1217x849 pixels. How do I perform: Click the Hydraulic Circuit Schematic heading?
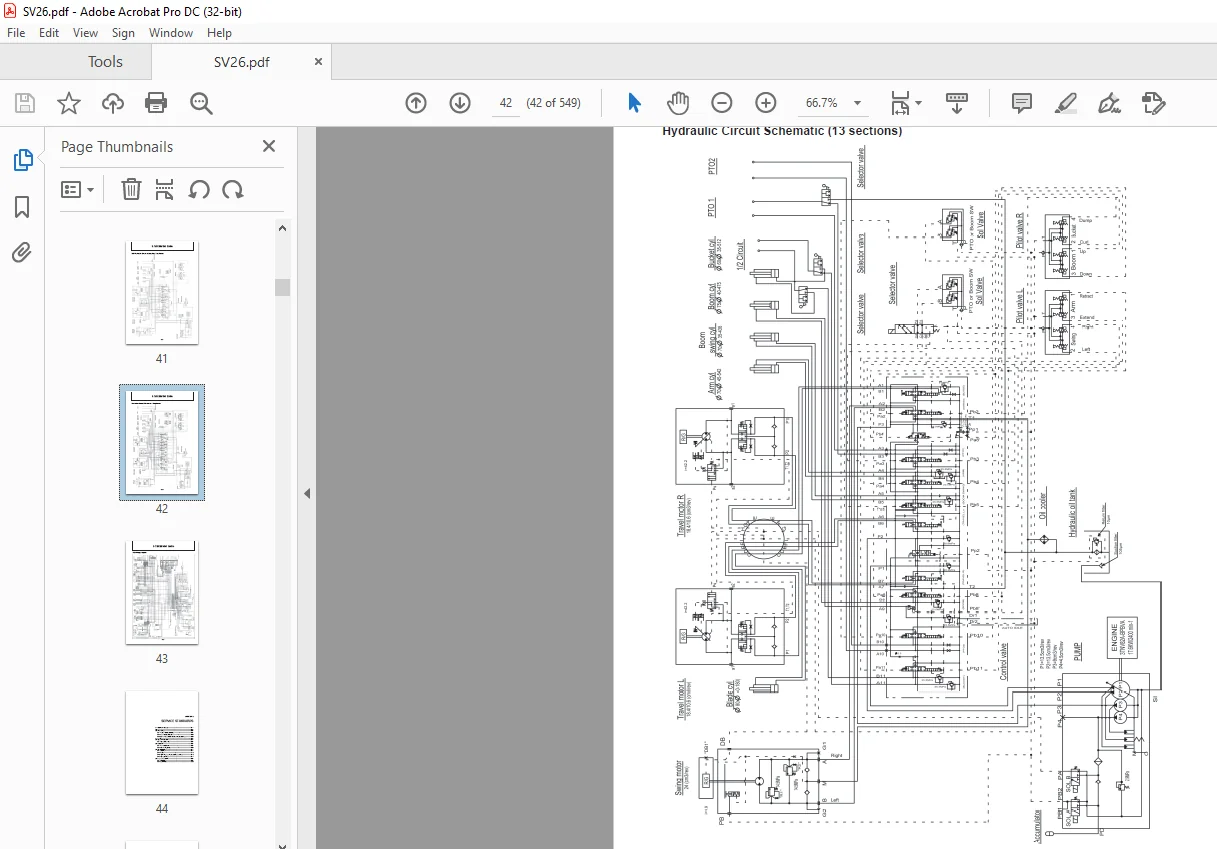click(x=782, y=131)
